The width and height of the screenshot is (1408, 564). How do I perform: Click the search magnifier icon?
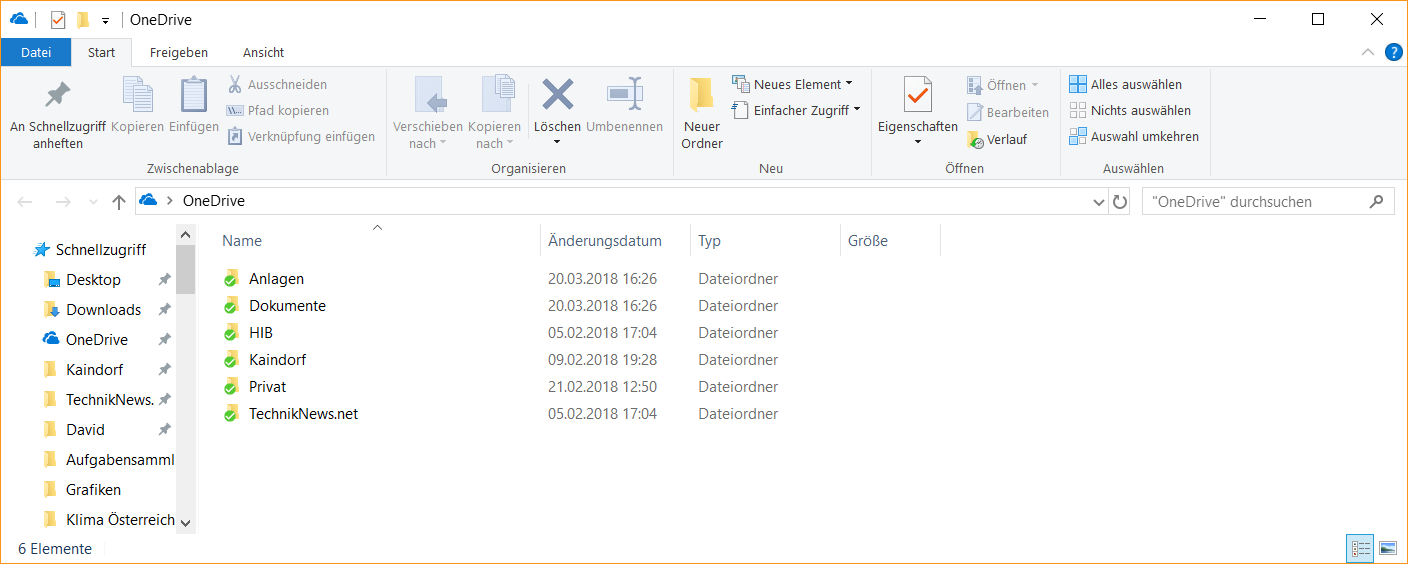coord(1376,201)
